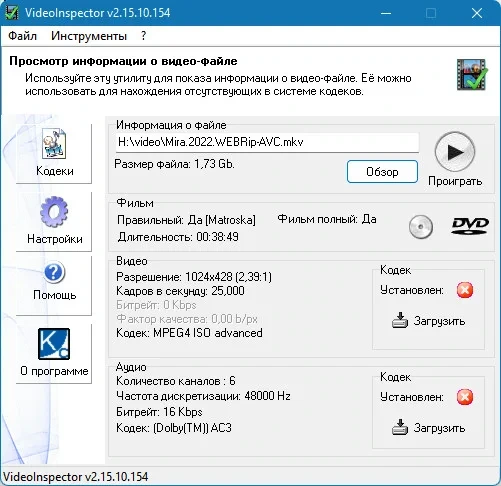Click the Кадров в секунду: 25,000 text
The width and height of the screenshot is (501, 486).
tap(180, 291)
